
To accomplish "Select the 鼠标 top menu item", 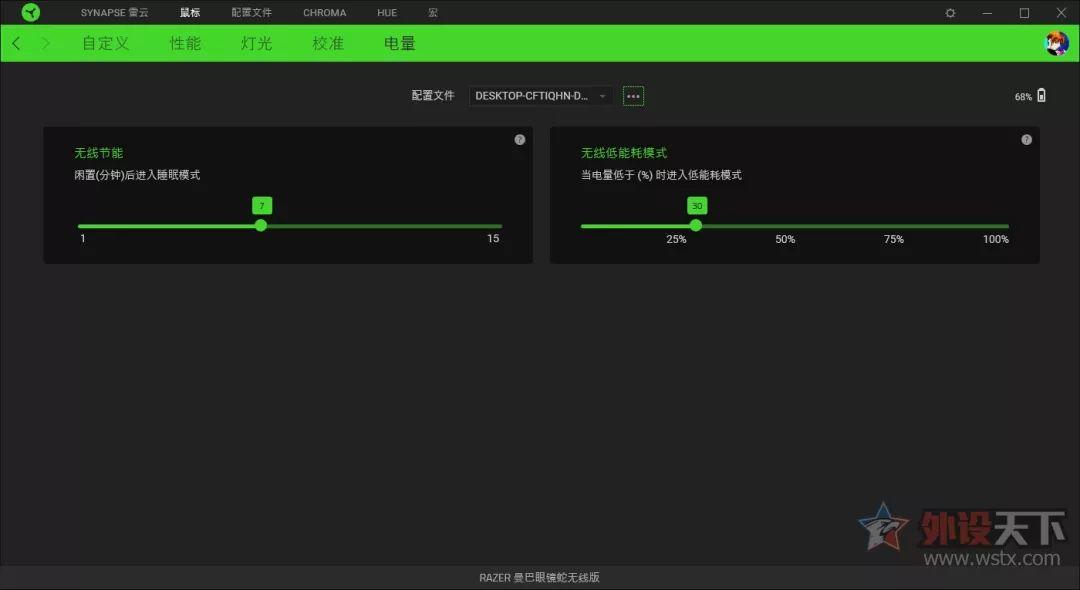I will [189, 12].
